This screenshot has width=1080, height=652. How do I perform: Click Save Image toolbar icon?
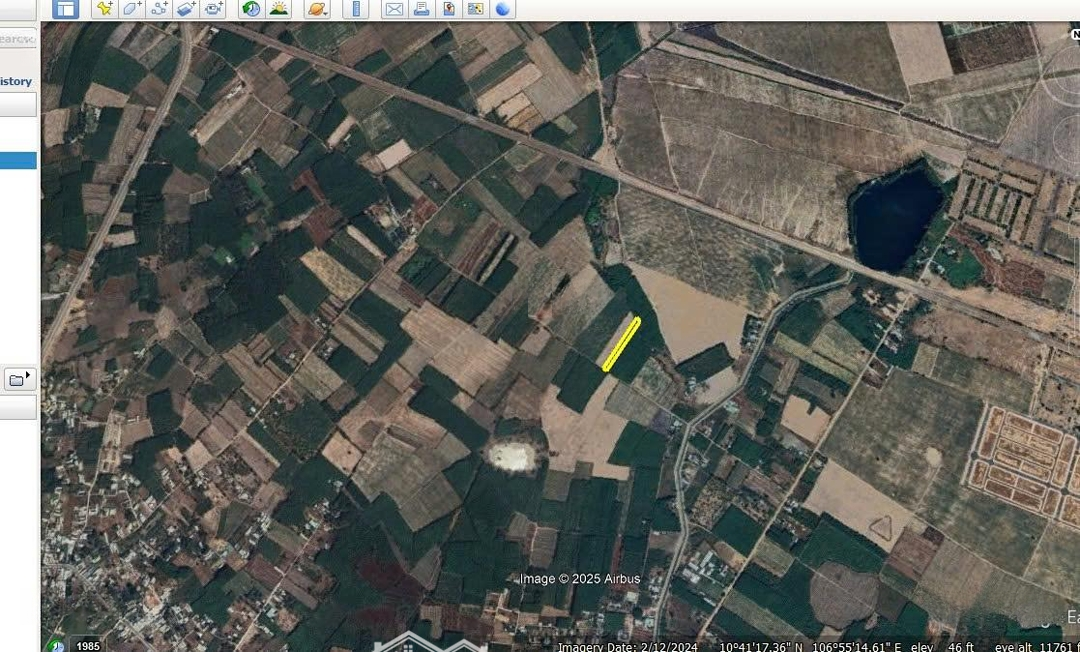click(448, 9)
